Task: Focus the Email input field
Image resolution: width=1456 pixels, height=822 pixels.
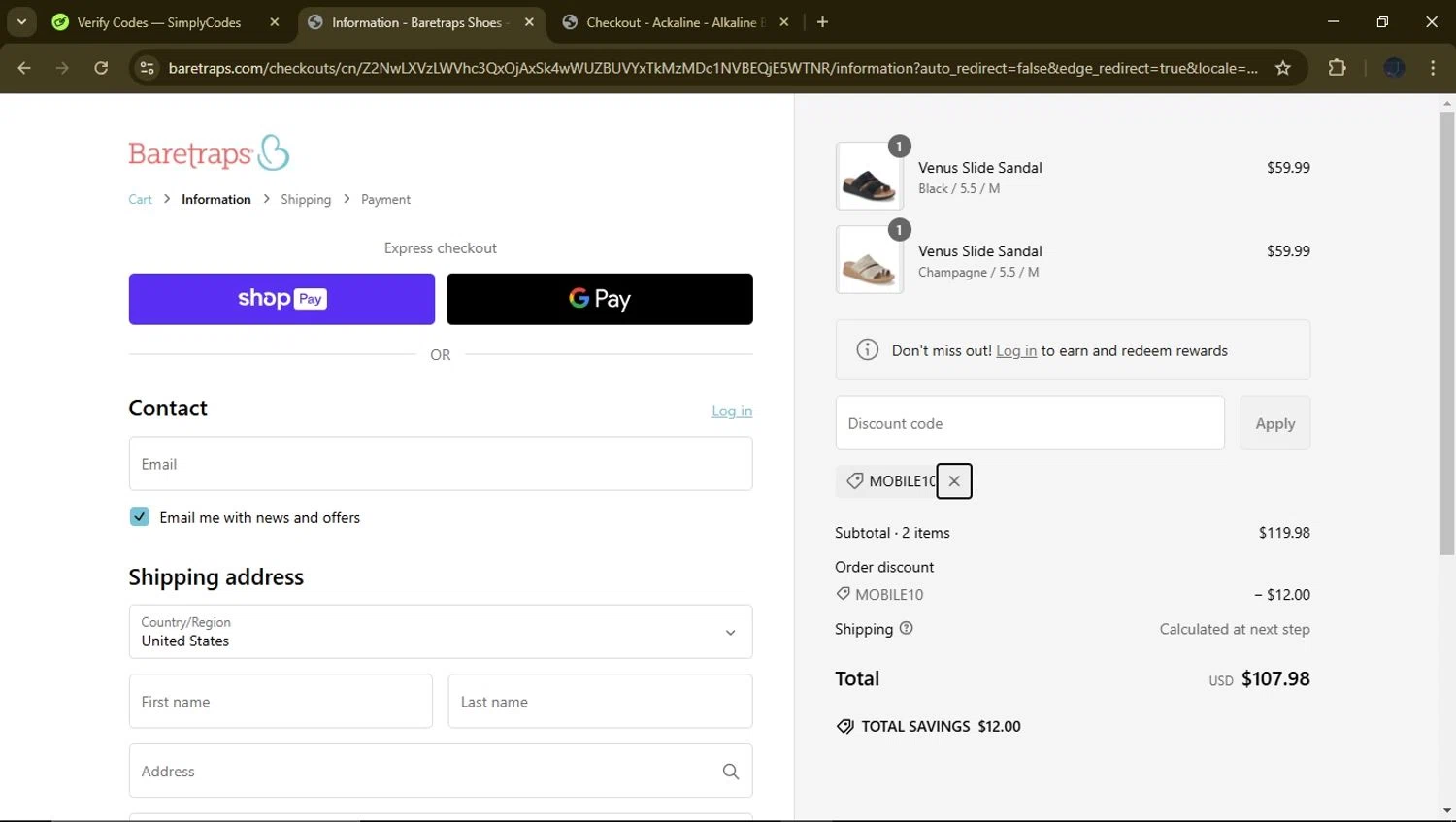Action: pos(441,464)
